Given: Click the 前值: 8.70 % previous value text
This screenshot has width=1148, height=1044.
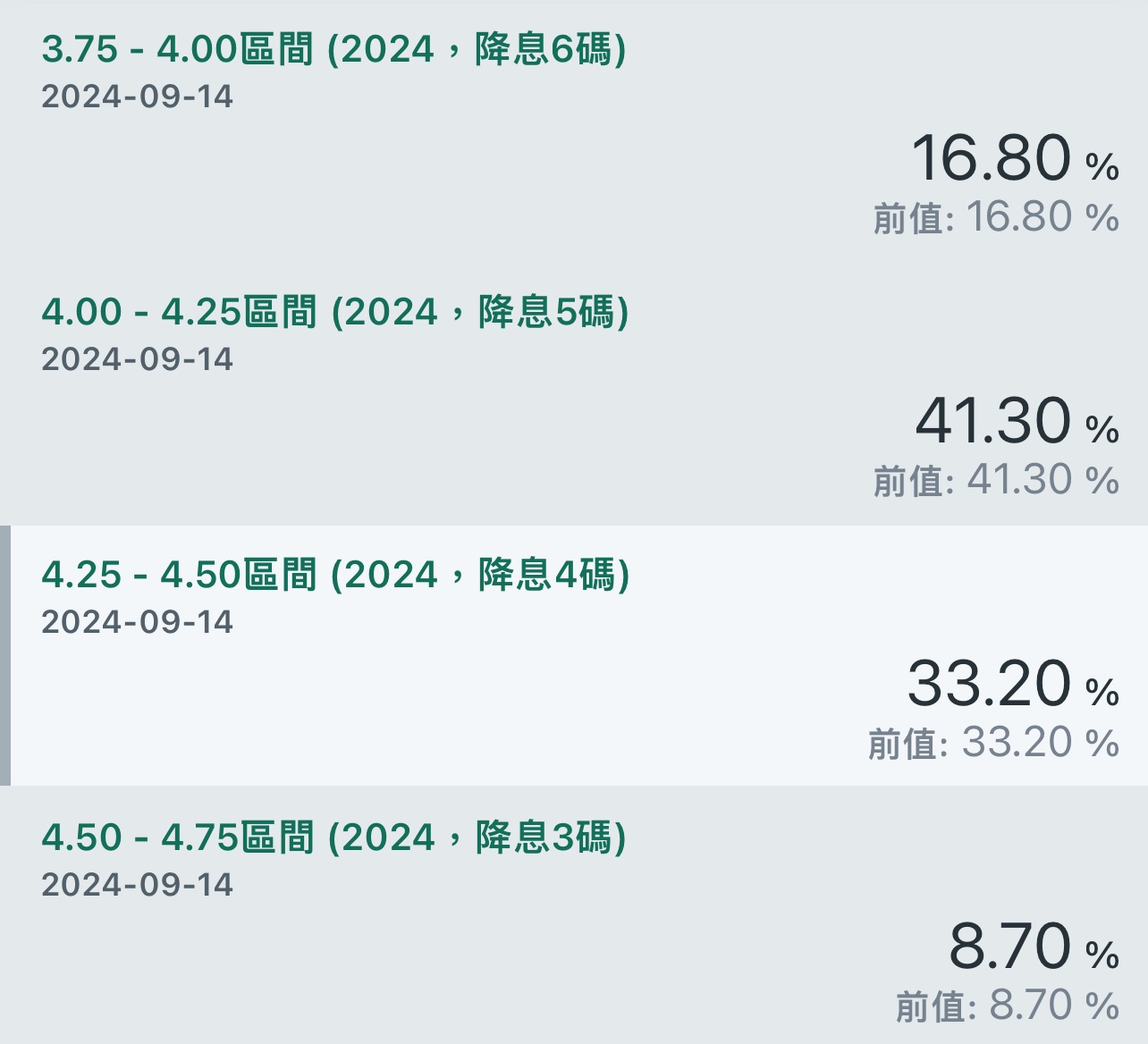Looking at the screenshot, I should [x=1008, y=1006].
